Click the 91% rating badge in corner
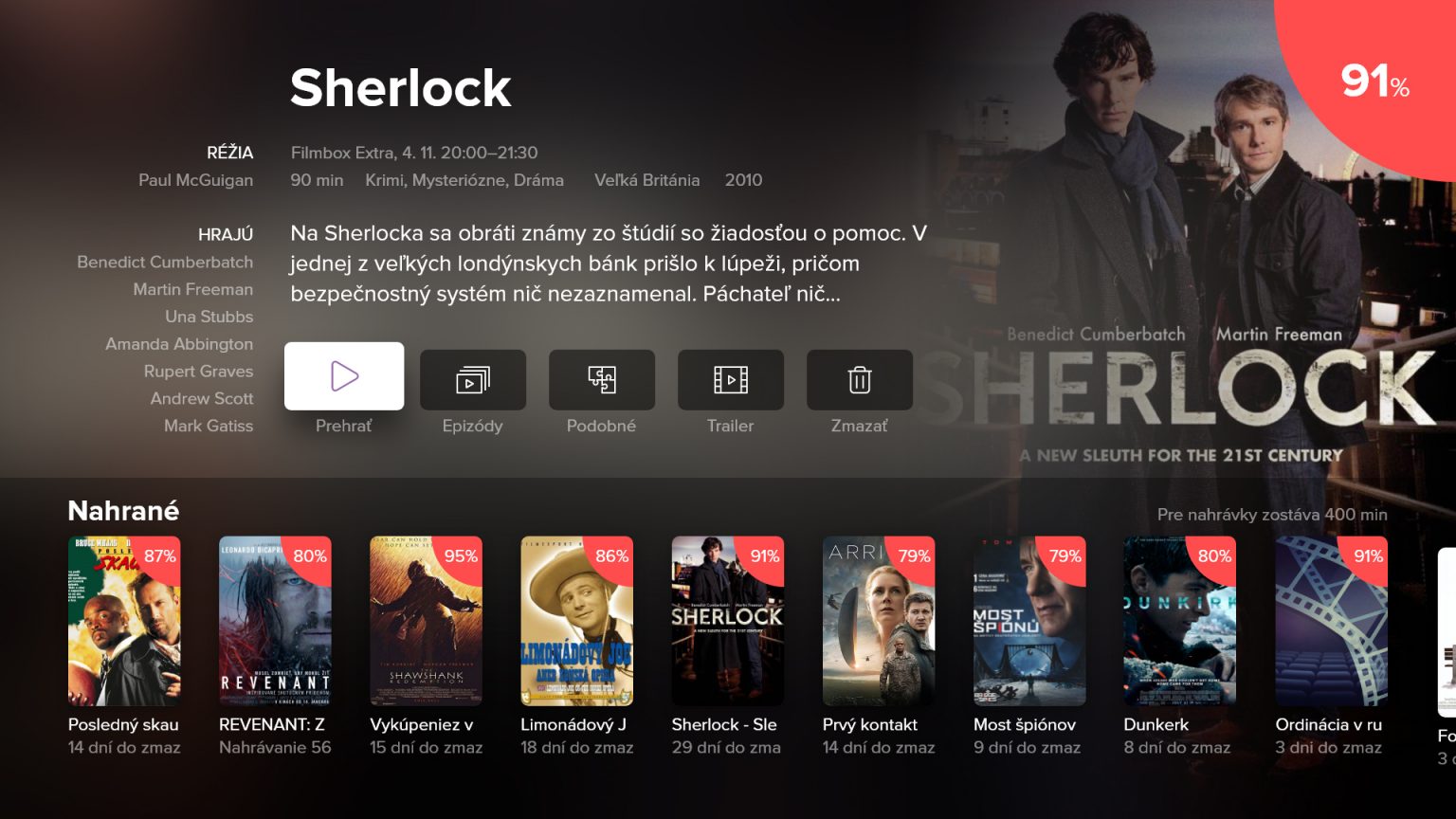 pyautogui.click(x=1375, y=82)
